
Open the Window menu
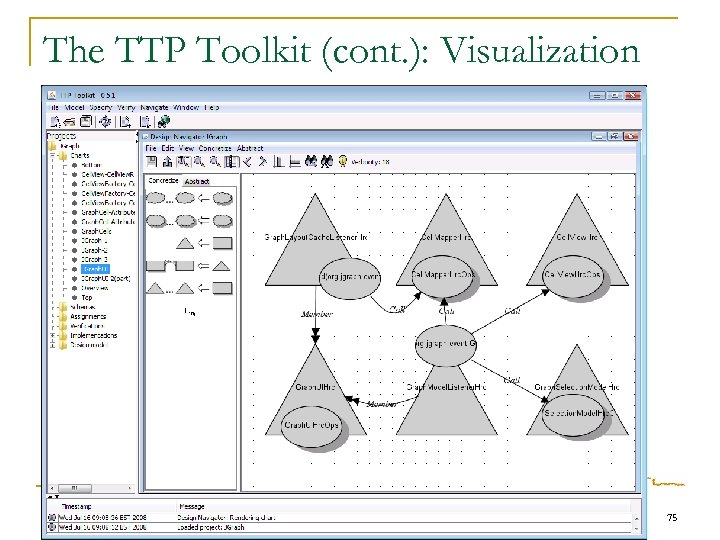coord(186,107)
